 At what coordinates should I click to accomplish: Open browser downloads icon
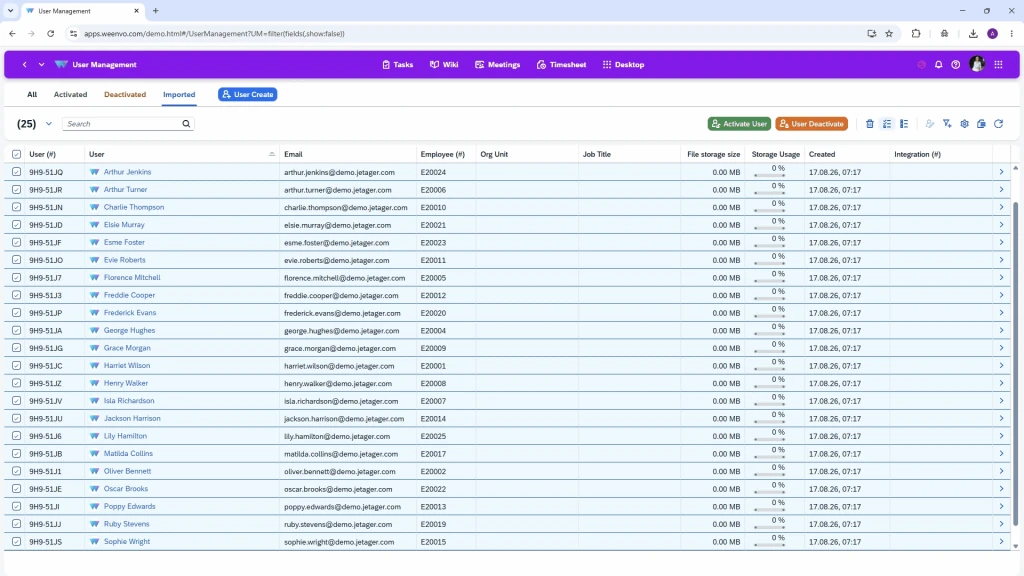pos(973,33)
